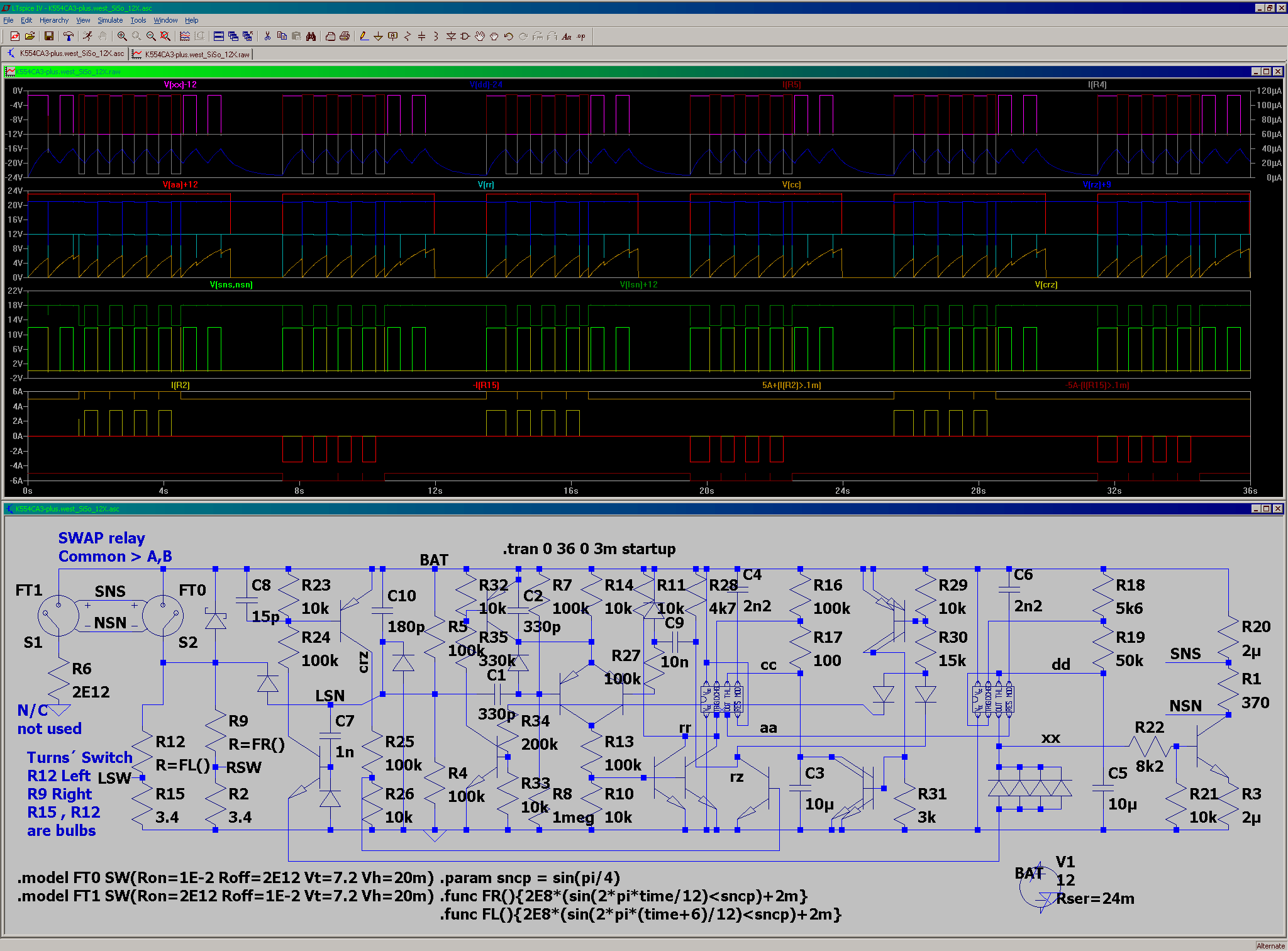Screen dimensions: 1288x951
Task: Select the Place Resistor tool
Action: click(x=408, y=36)
